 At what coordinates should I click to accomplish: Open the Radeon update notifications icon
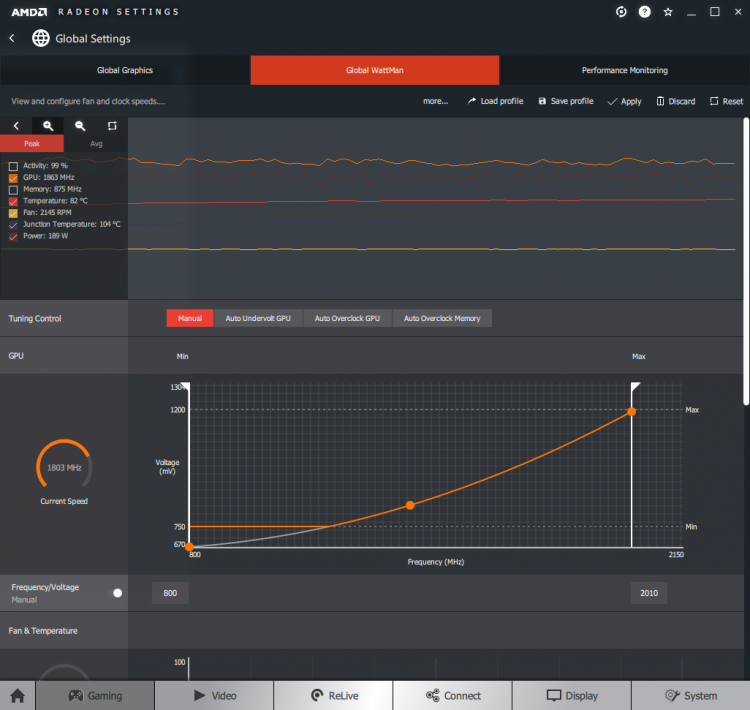coord(621,12)
